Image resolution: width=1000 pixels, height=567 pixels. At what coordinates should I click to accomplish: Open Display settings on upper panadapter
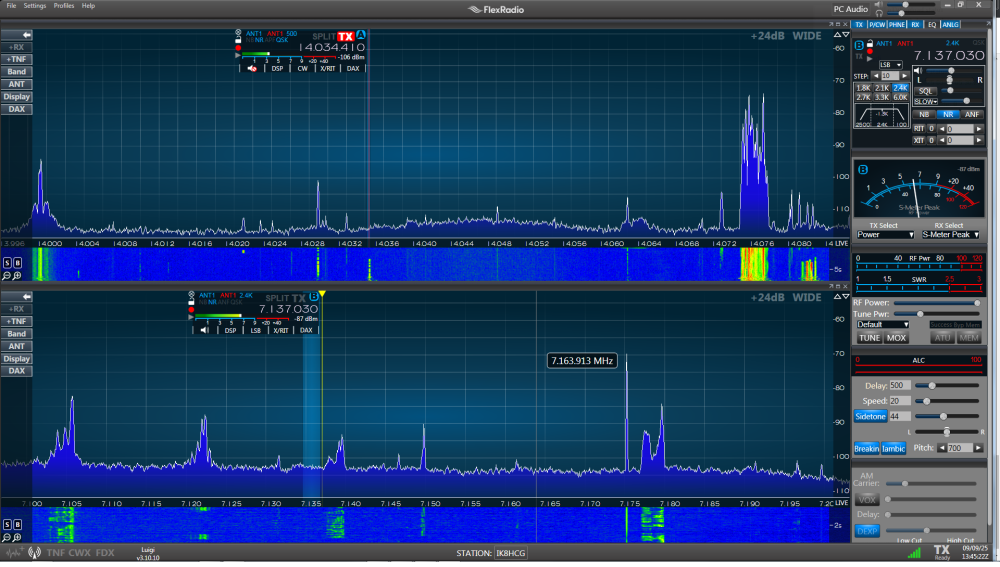pyautogui.click(x=17, y=97)
